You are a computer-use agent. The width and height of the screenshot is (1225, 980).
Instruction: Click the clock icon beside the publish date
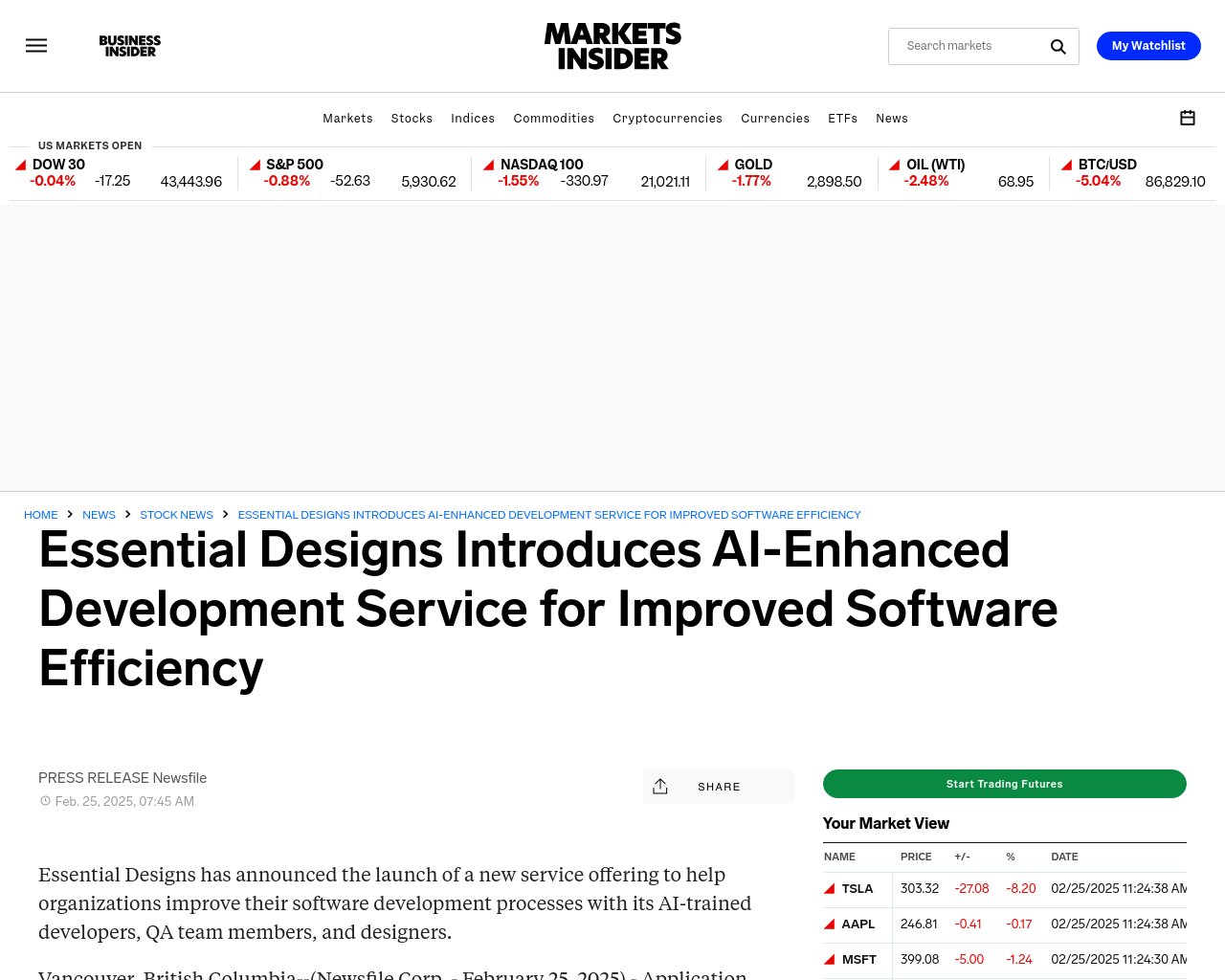click(45, 801)
